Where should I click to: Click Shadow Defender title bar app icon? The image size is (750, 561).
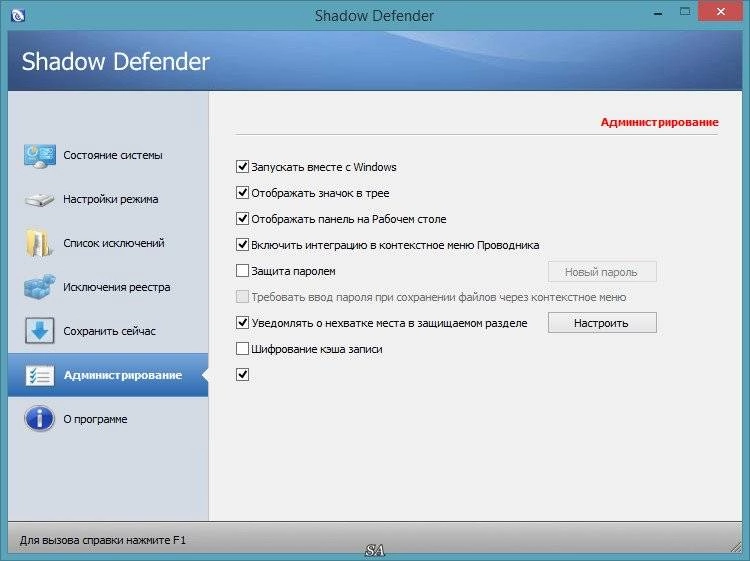(18, 16)
